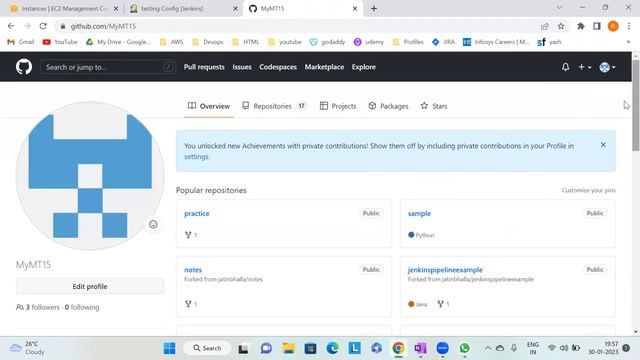Open the sample repository
The height and width of the screenshot is (360, 640).
click(x=419, y=213)
